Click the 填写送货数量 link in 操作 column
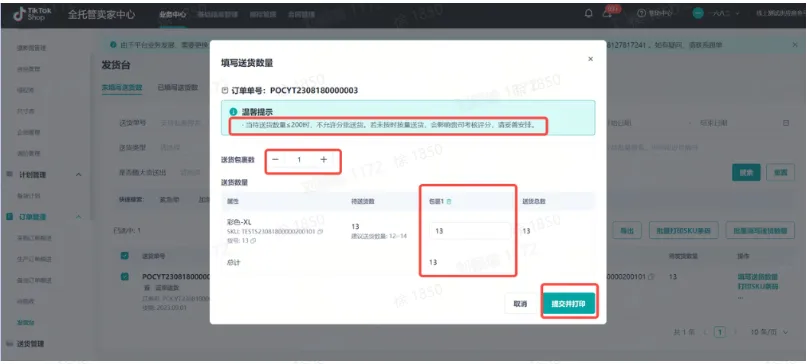 (758, 277)
